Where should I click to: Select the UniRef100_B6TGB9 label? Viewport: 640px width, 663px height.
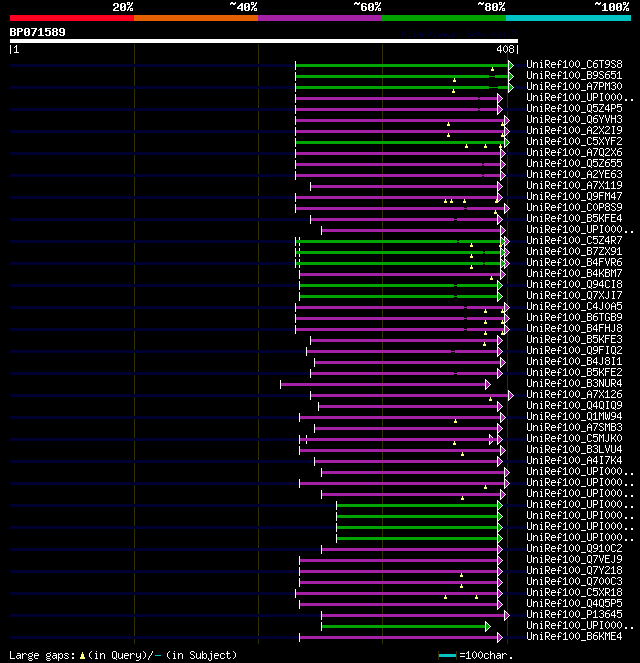point(574,317)
